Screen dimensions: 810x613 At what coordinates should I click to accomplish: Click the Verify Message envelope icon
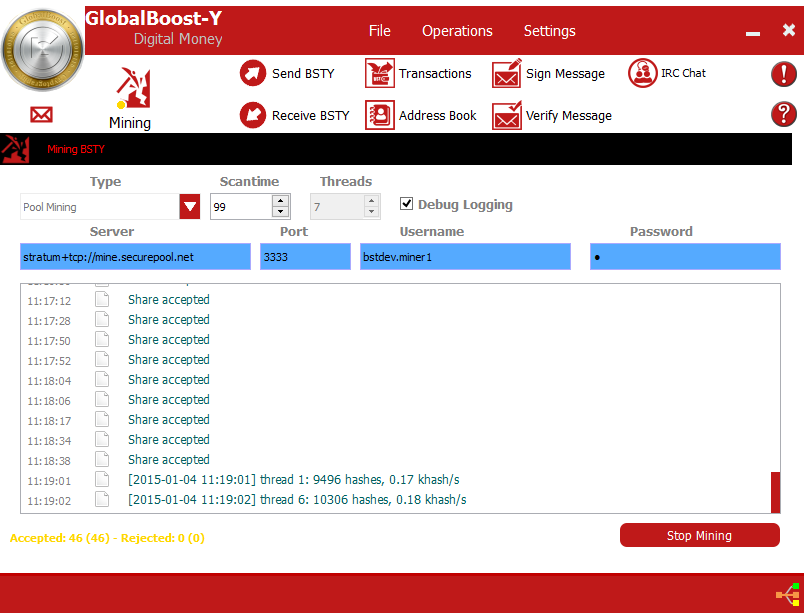point(507,115)
